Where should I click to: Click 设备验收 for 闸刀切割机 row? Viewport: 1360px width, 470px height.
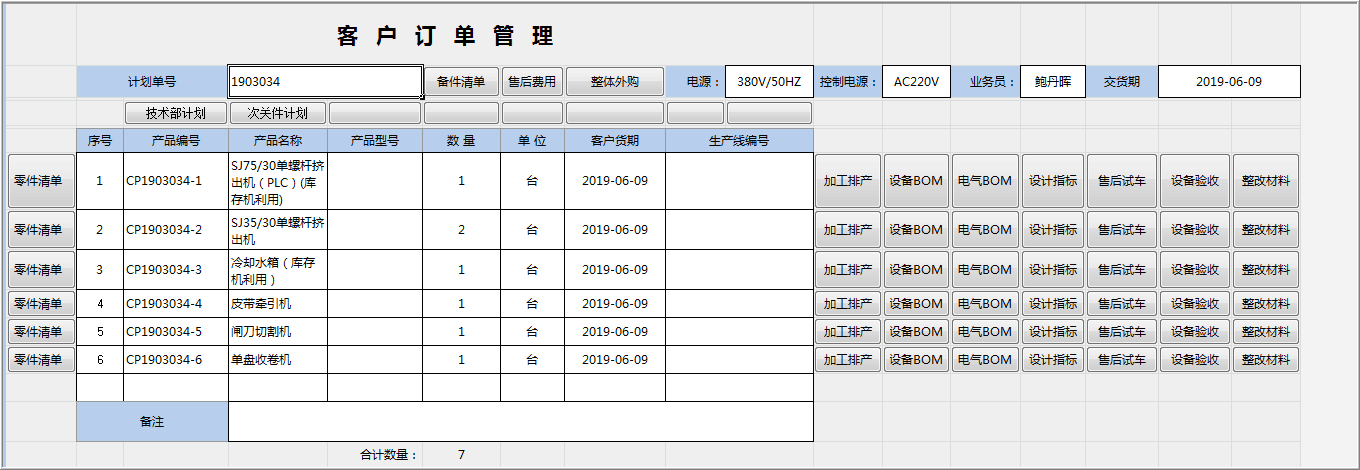tap(1195, 332)
